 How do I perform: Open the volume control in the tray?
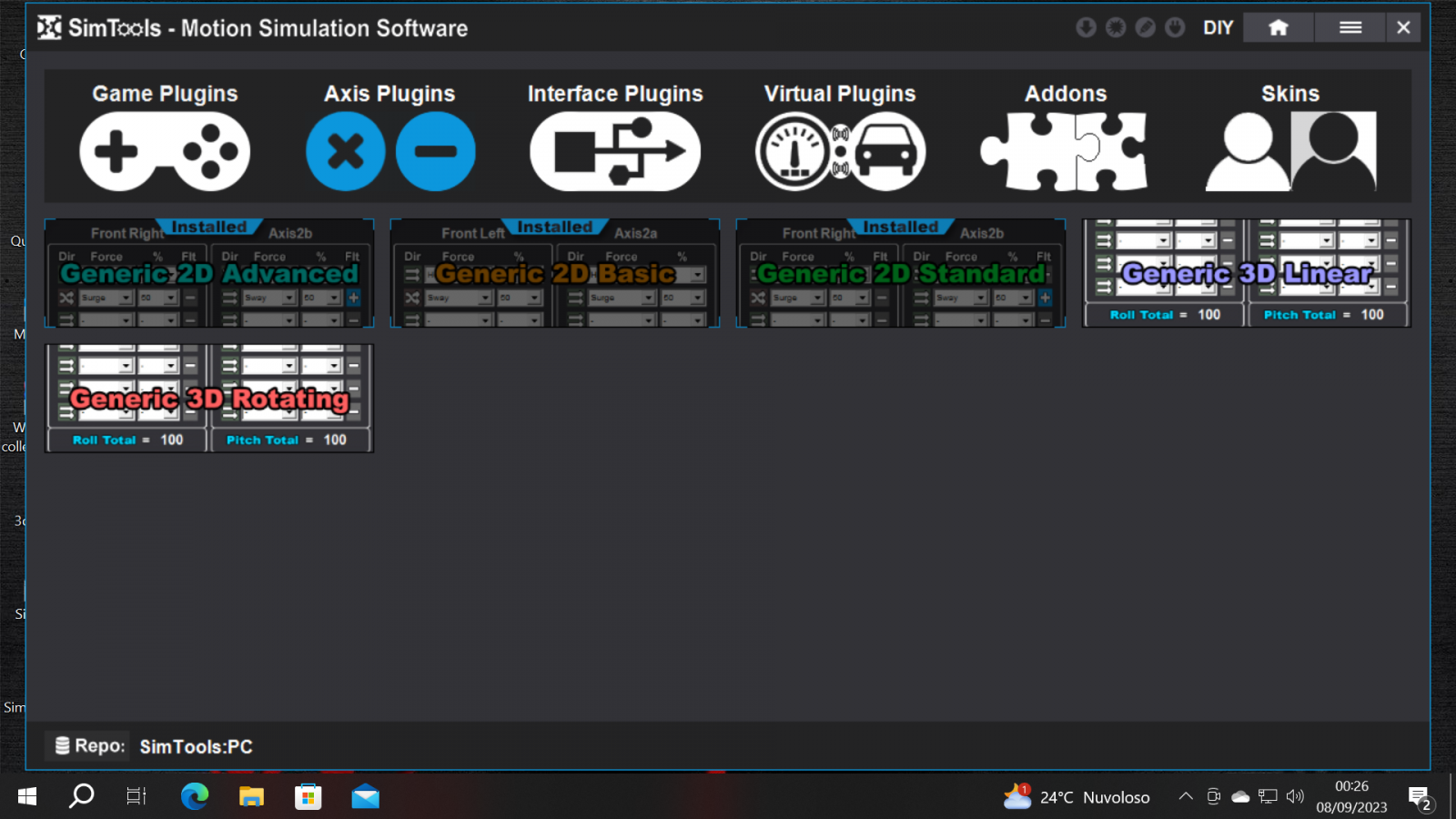tap(1295, 797)
